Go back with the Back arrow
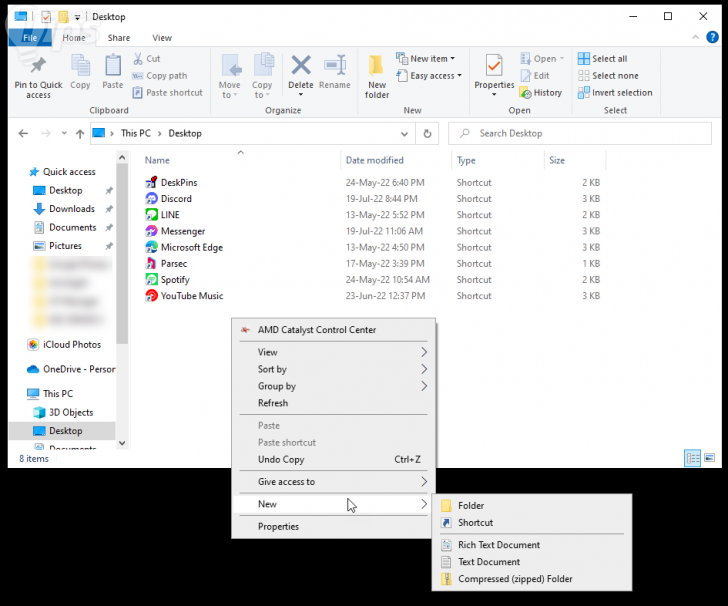This screenshot has height=606, width=728. 23,134
